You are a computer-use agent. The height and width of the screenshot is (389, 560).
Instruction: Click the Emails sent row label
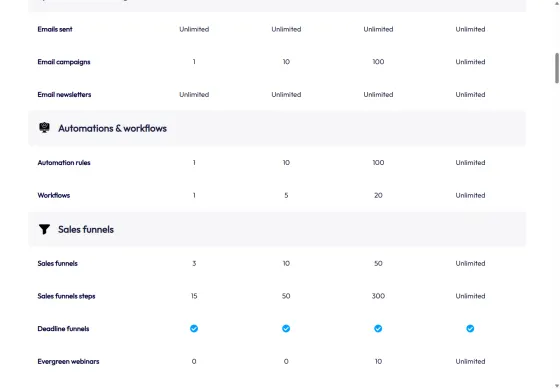coord(55,29)
